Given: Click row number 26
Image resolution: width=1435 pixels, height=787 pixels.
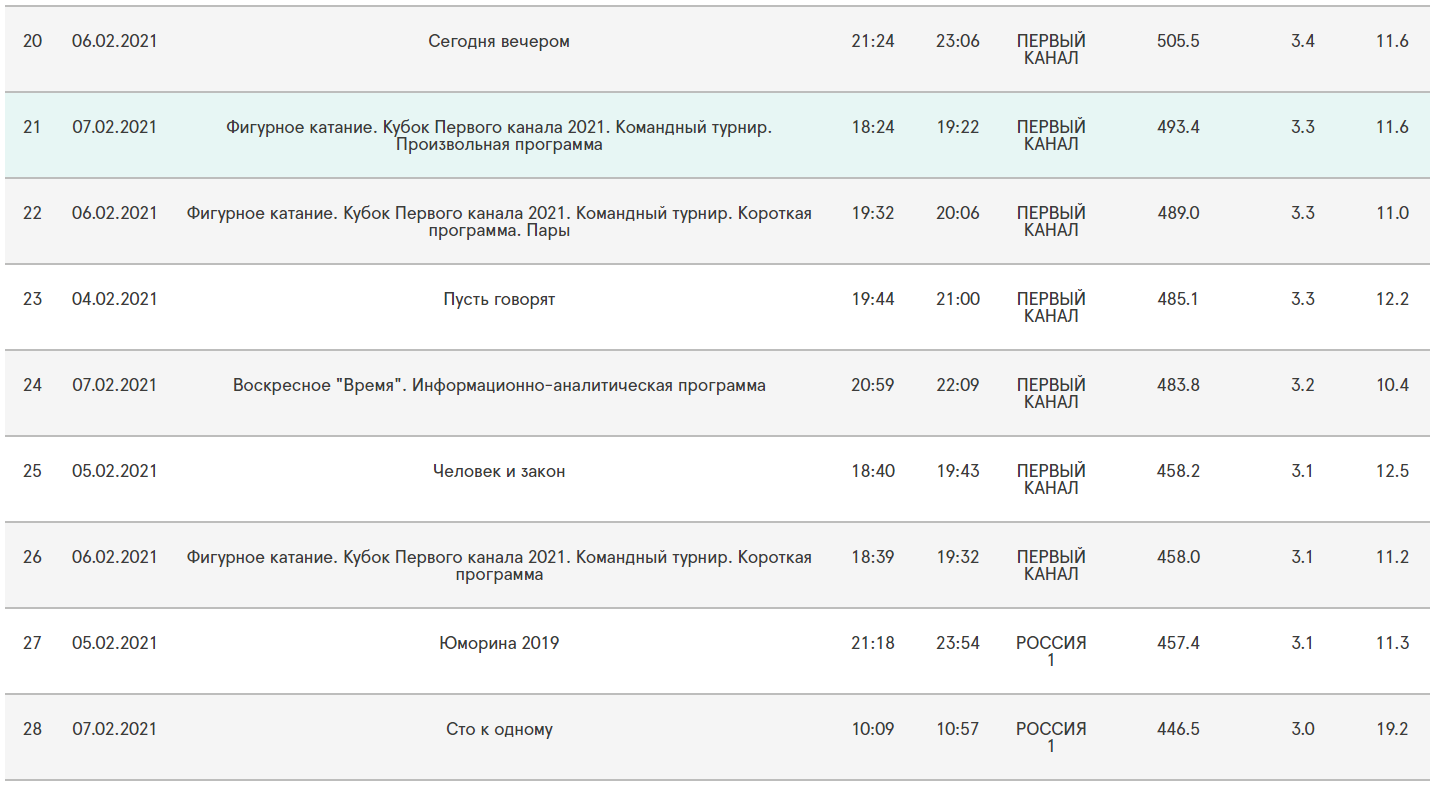Looking at the screenshot, I should (x=32, y=557).
